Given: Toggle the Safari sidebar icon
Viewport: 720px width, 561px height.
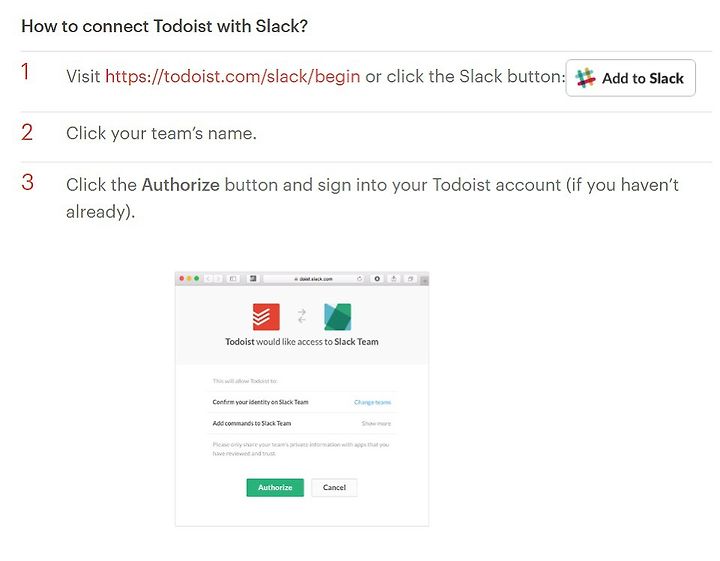Looking at the screenshot, I should [233, 279].
